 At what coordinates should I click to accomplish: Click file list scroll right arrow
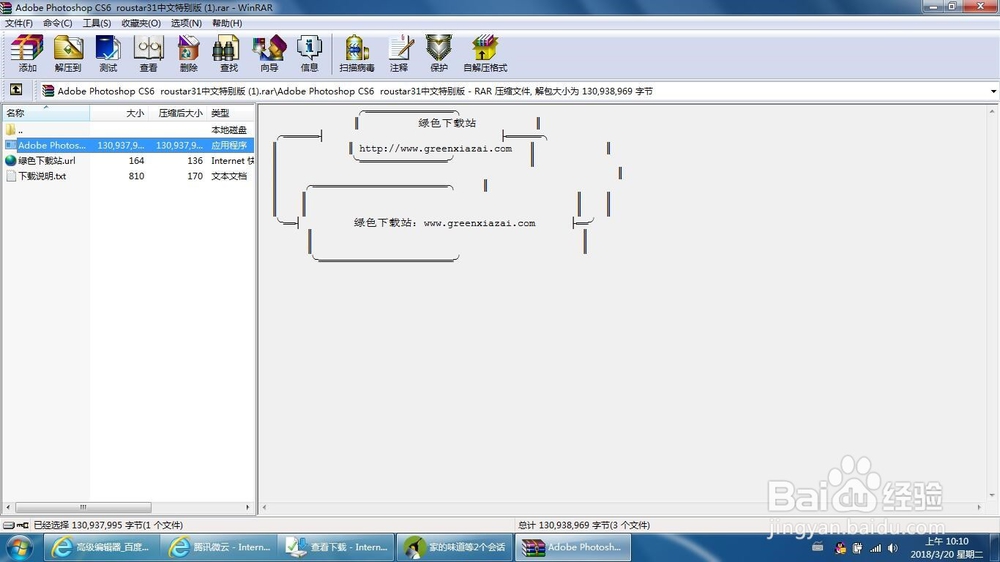[247, 507]
